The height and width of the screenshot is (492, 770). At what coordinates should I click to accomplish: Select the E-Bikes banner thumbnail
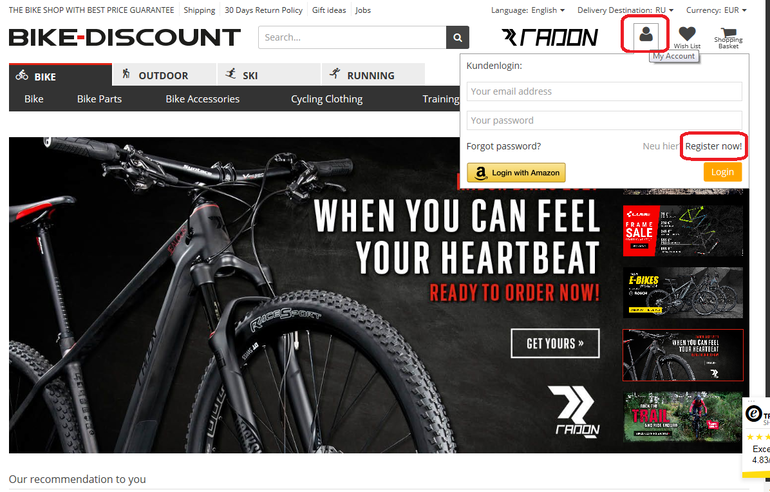(x=683, y=293)
